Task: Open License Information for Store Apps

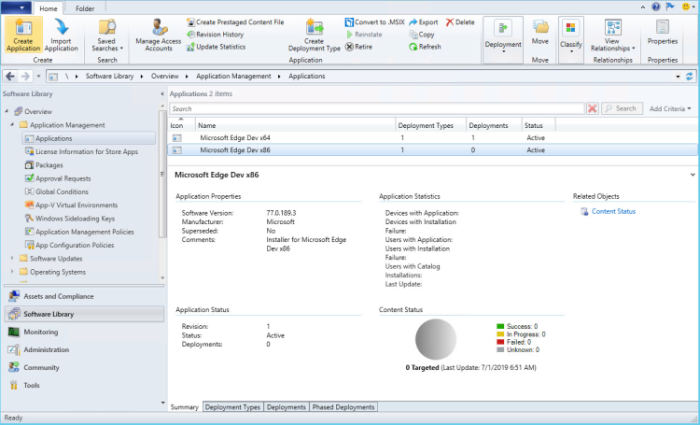Action: pos(86,152)
